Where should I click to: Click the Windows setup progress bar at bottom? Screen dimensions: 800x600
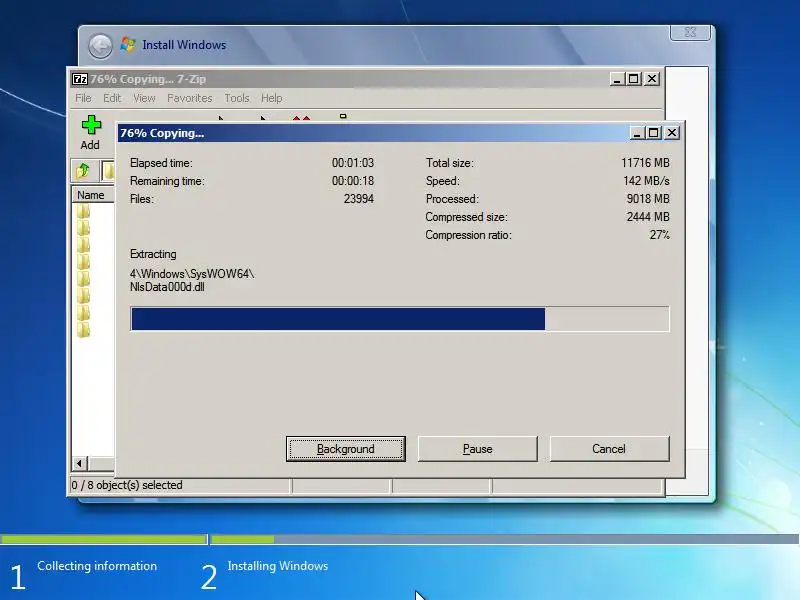pos(400,539)
